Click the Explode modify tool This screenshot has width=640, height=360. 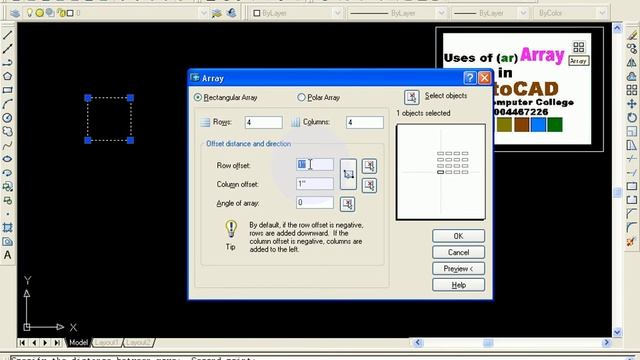click(632, 242)
